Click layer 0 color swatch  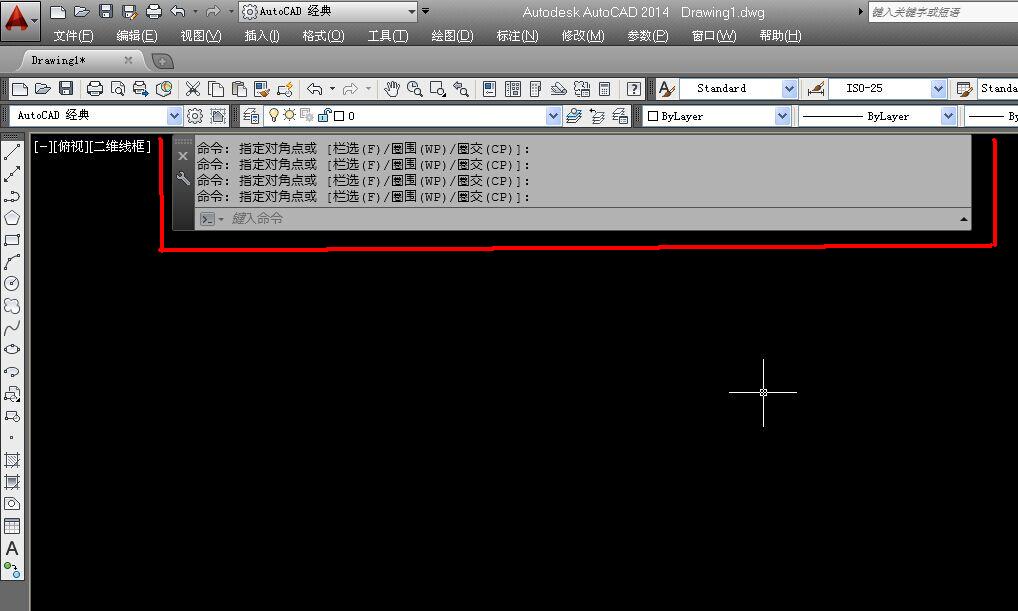pyautogui.click(x=339, y=116)
